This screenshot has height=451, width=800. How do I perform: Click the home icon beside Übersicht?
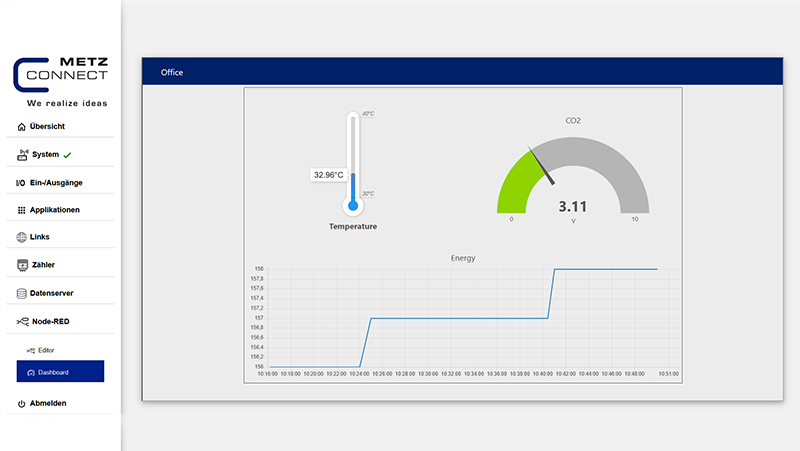22,127
